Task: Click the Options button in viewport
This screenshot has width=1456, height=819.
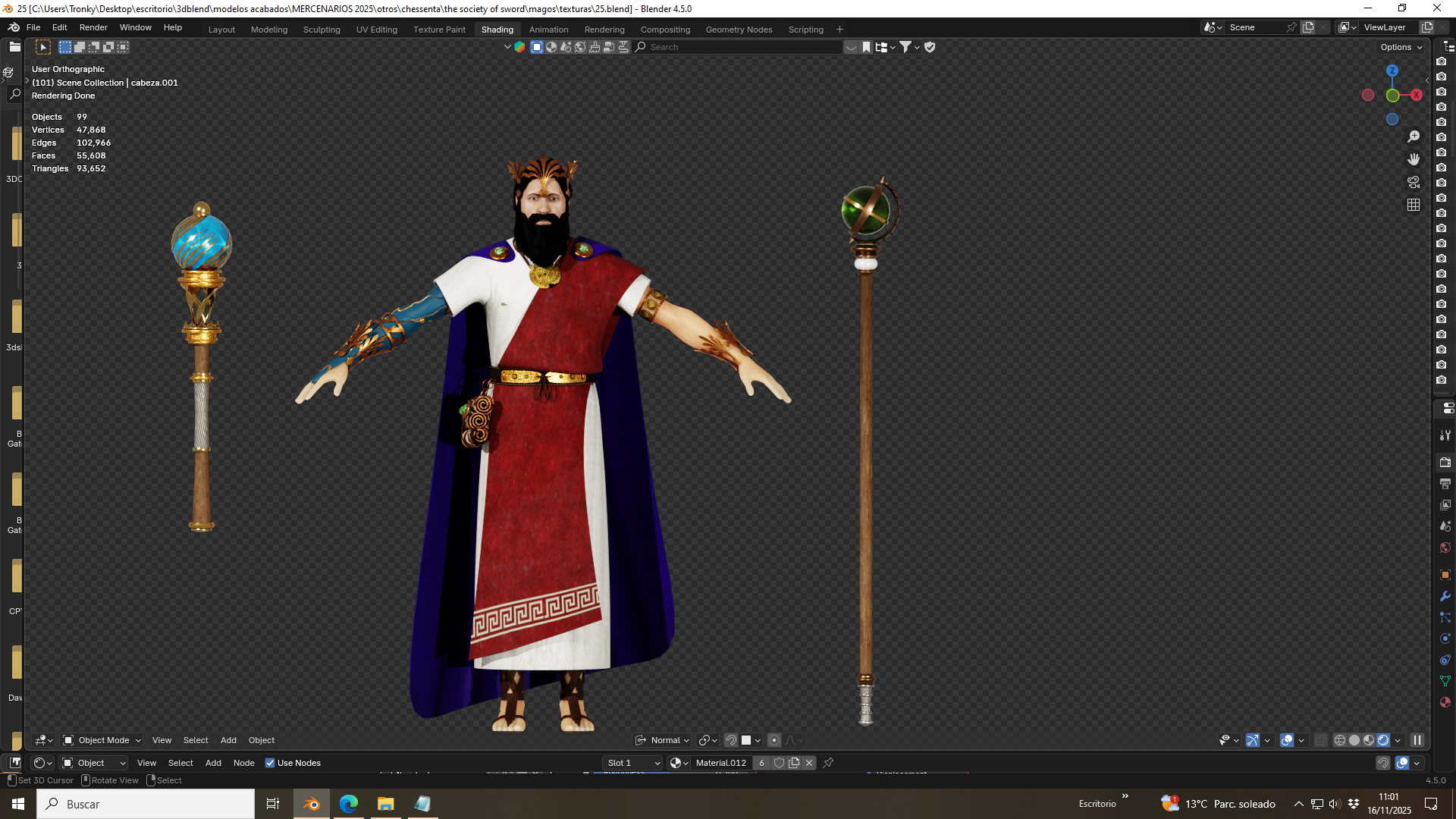Action: pos(1401,47)
